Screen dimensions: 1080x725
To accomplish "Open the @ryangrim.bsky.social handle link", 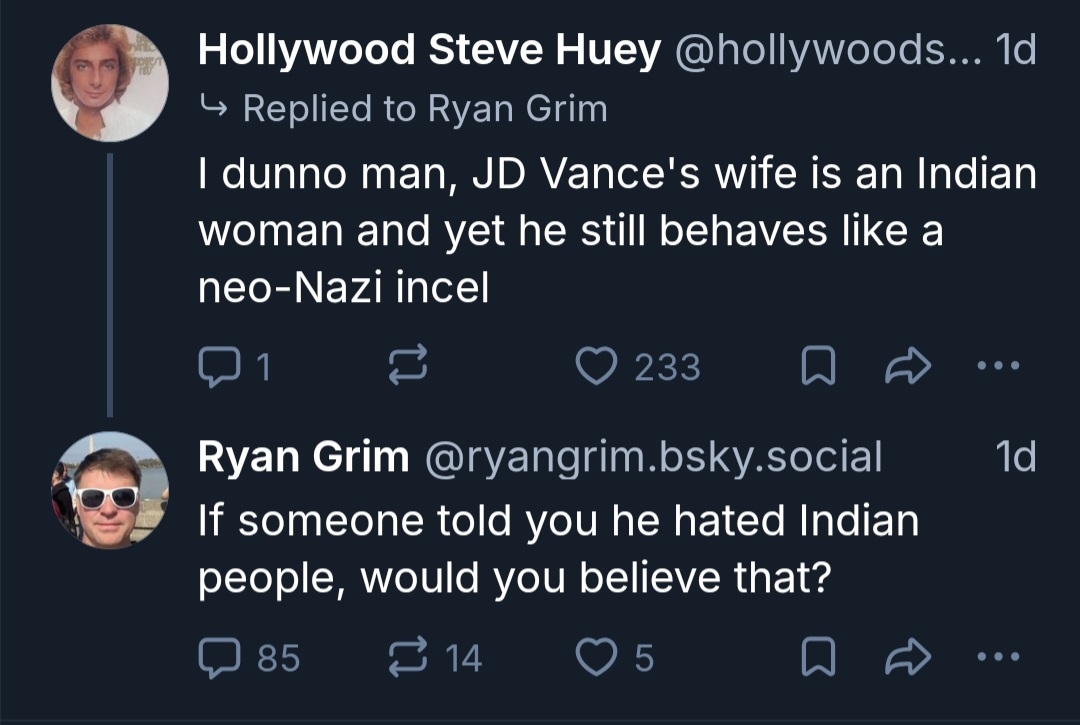I will tap(654, 457).
